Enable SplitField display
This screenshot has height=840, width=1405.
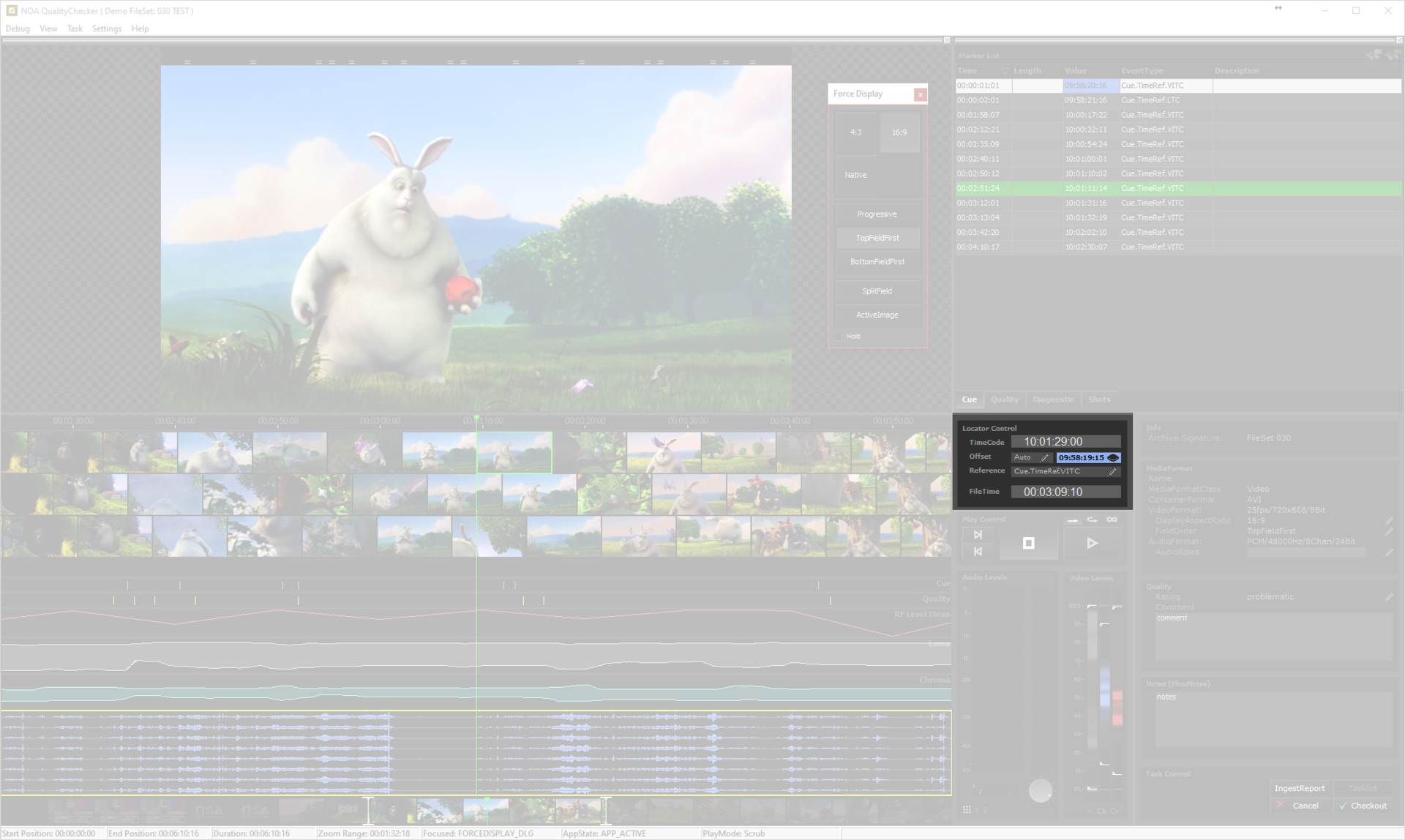877,291
